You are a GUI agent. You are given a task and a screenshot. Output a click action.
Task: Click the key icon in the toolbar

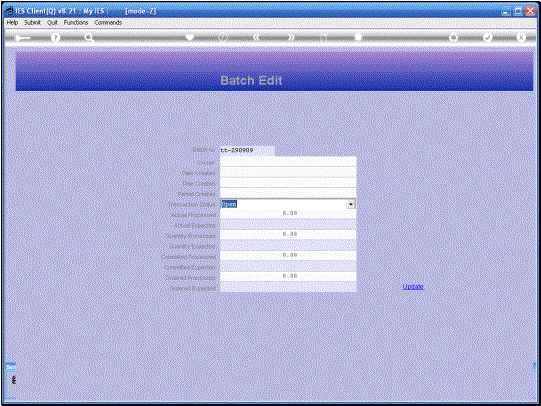click(x=22, y=38)
